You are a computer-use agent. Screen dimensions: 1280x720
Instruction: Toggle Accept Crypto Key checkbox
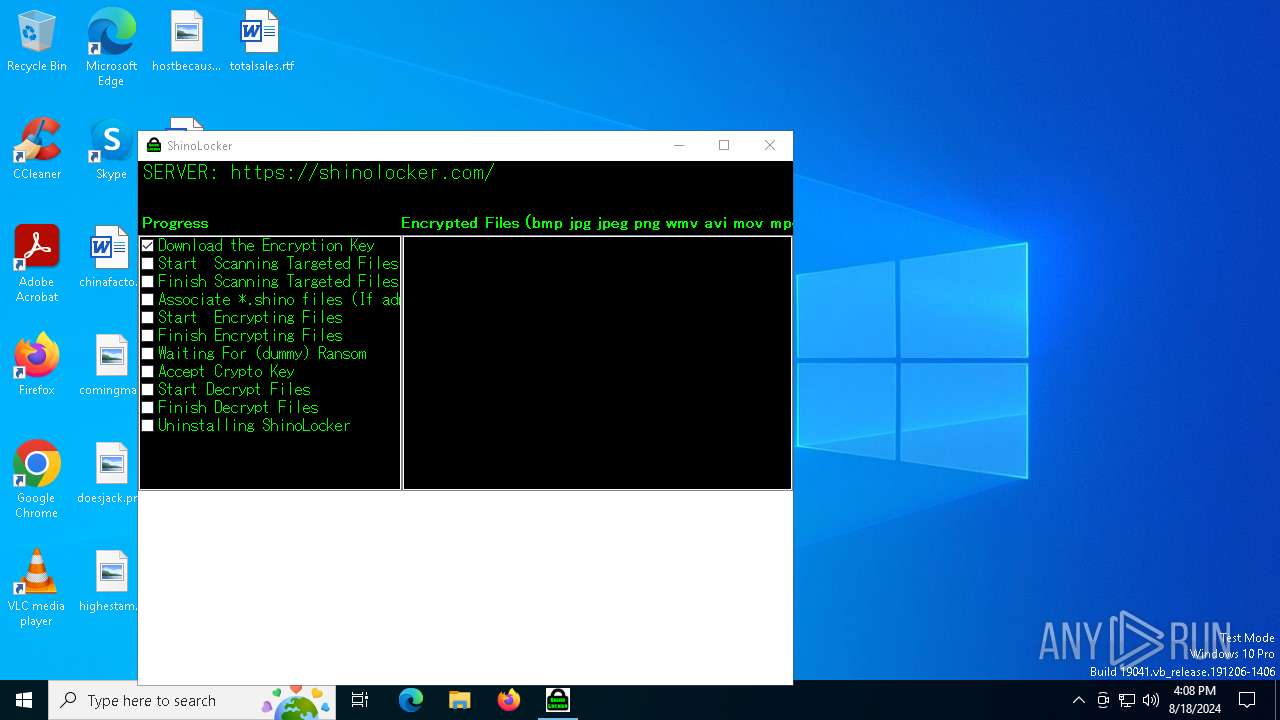click(x=148, y=372)
